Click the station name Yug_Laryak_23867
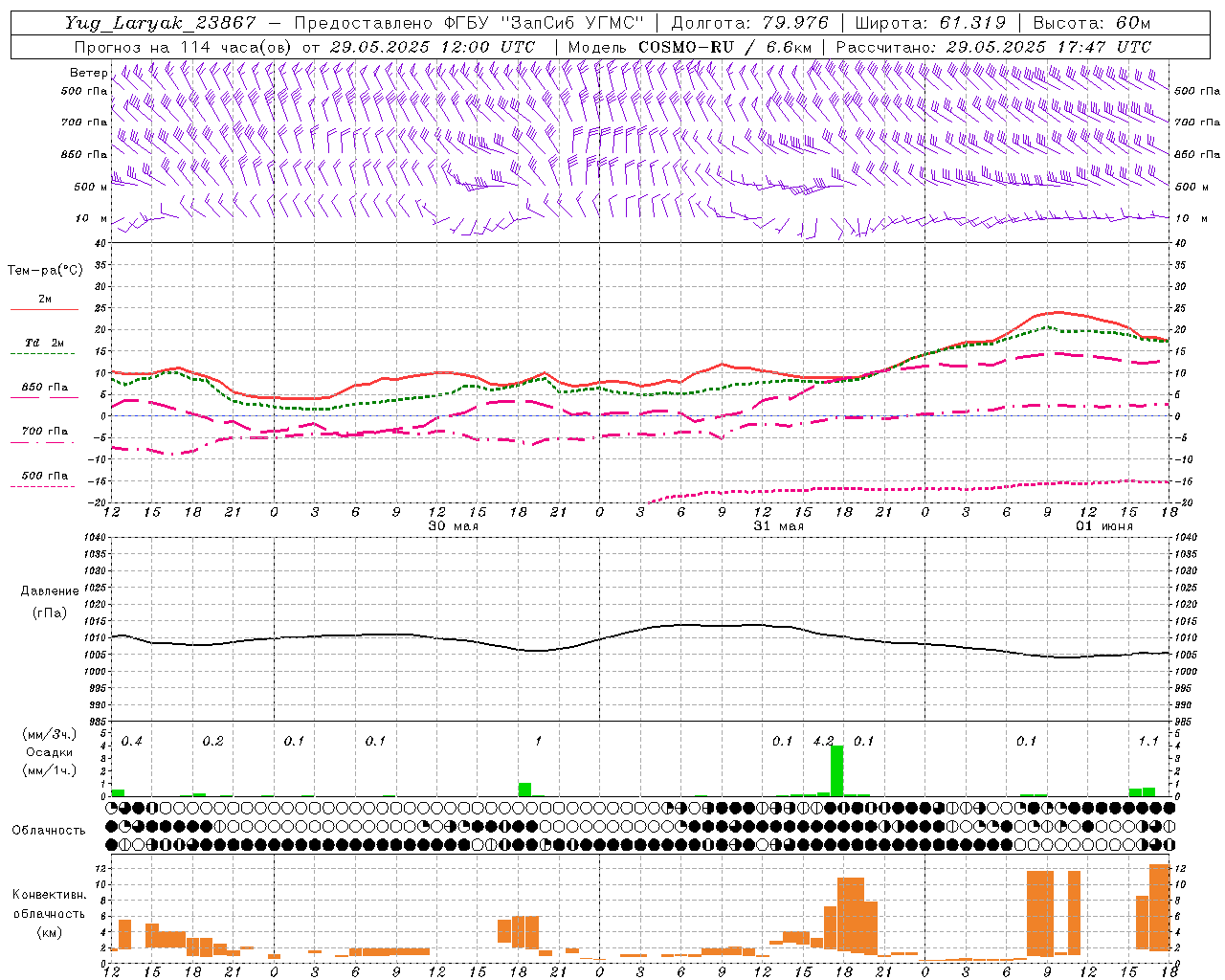Screen dimensions: 1225x980 (x=161, y=24)
